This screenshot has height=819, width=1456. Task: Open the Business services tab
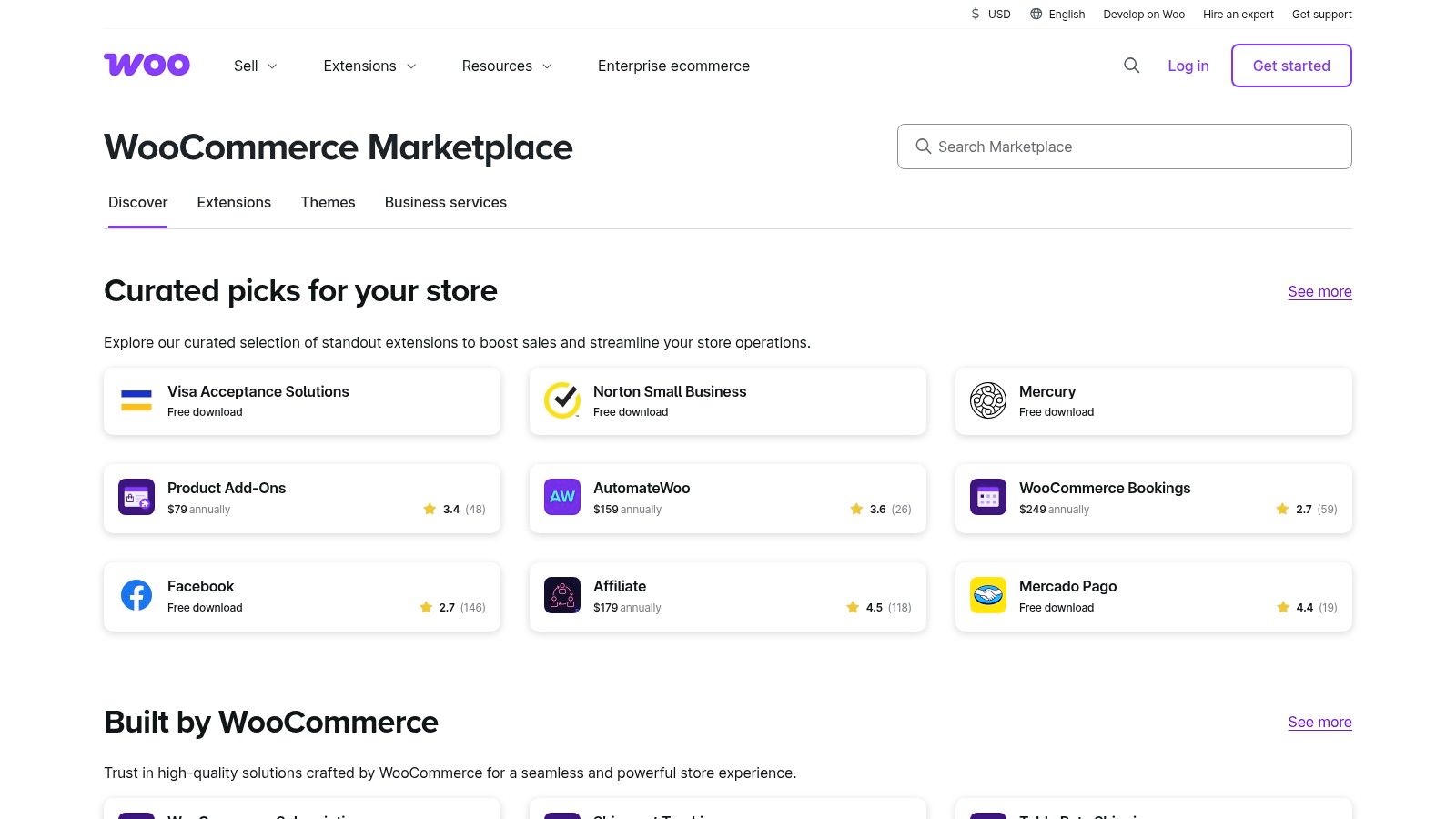tap(445, 202)
